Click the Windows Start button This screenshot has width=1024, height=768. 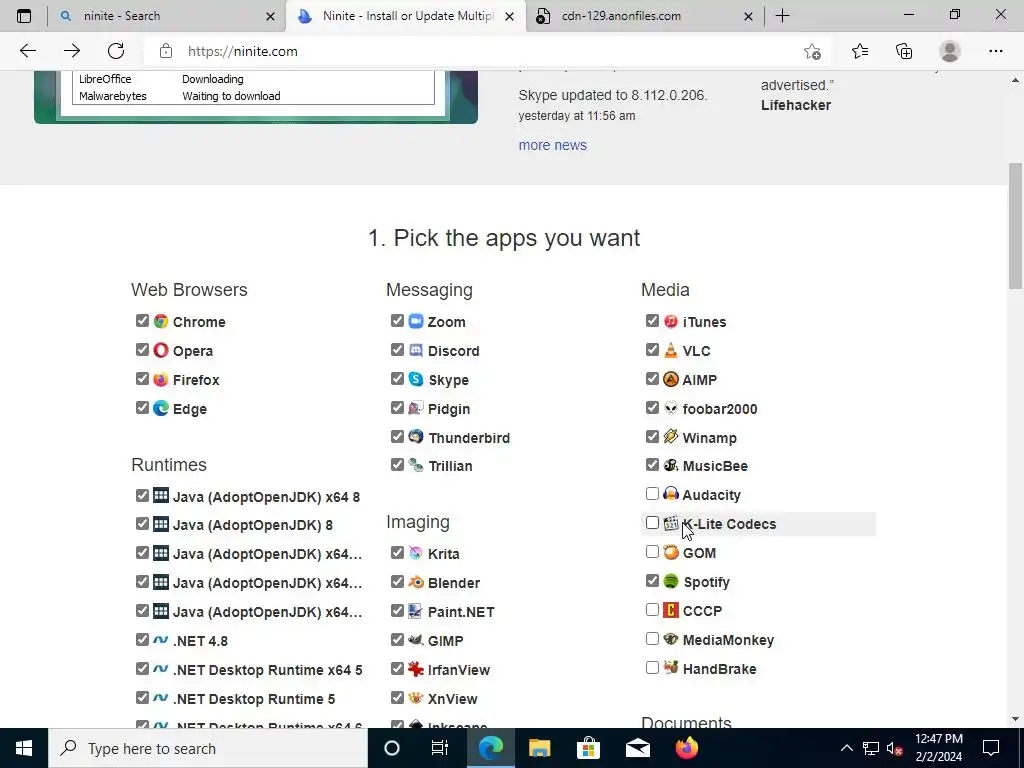(24, 748)
